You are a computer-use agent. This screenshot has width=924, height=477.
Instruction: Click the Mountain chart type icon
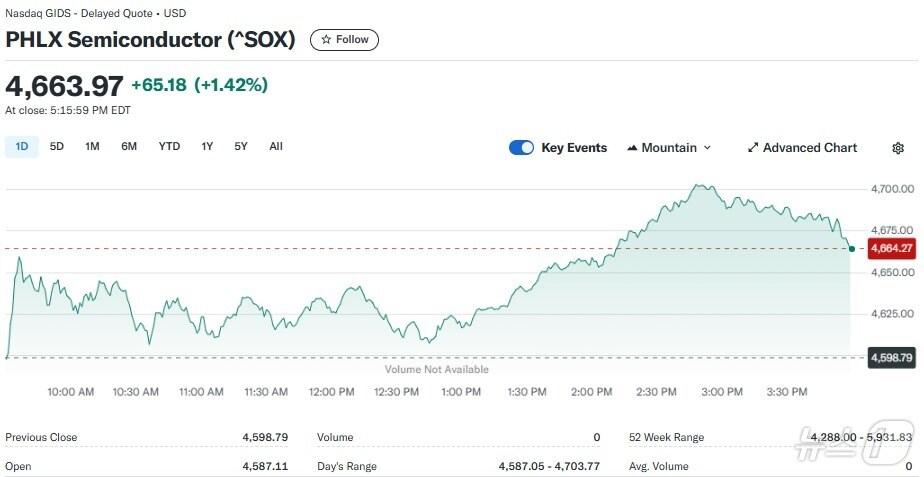click(632, 148)
